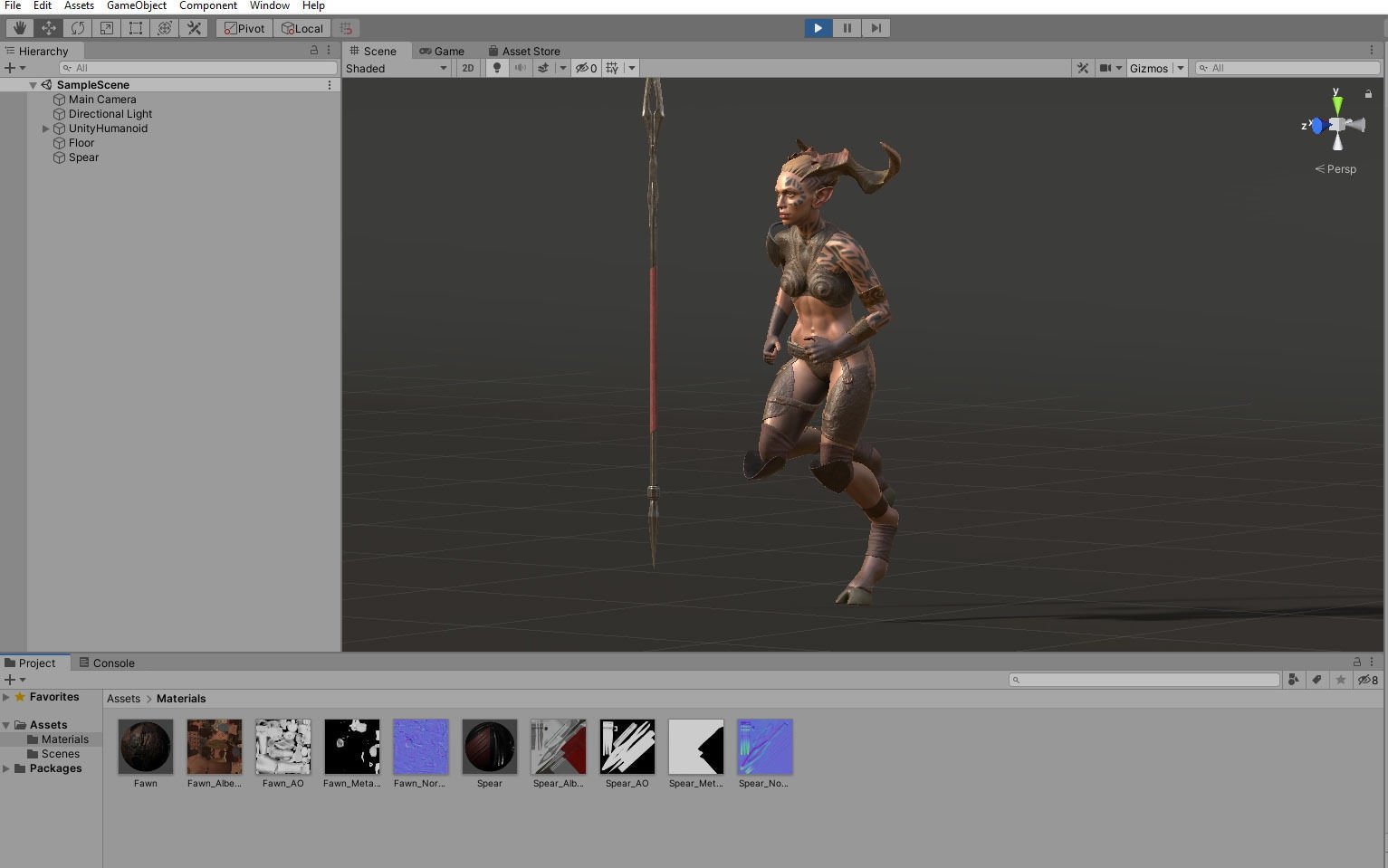Toggle scene lighting

(496, 68)
